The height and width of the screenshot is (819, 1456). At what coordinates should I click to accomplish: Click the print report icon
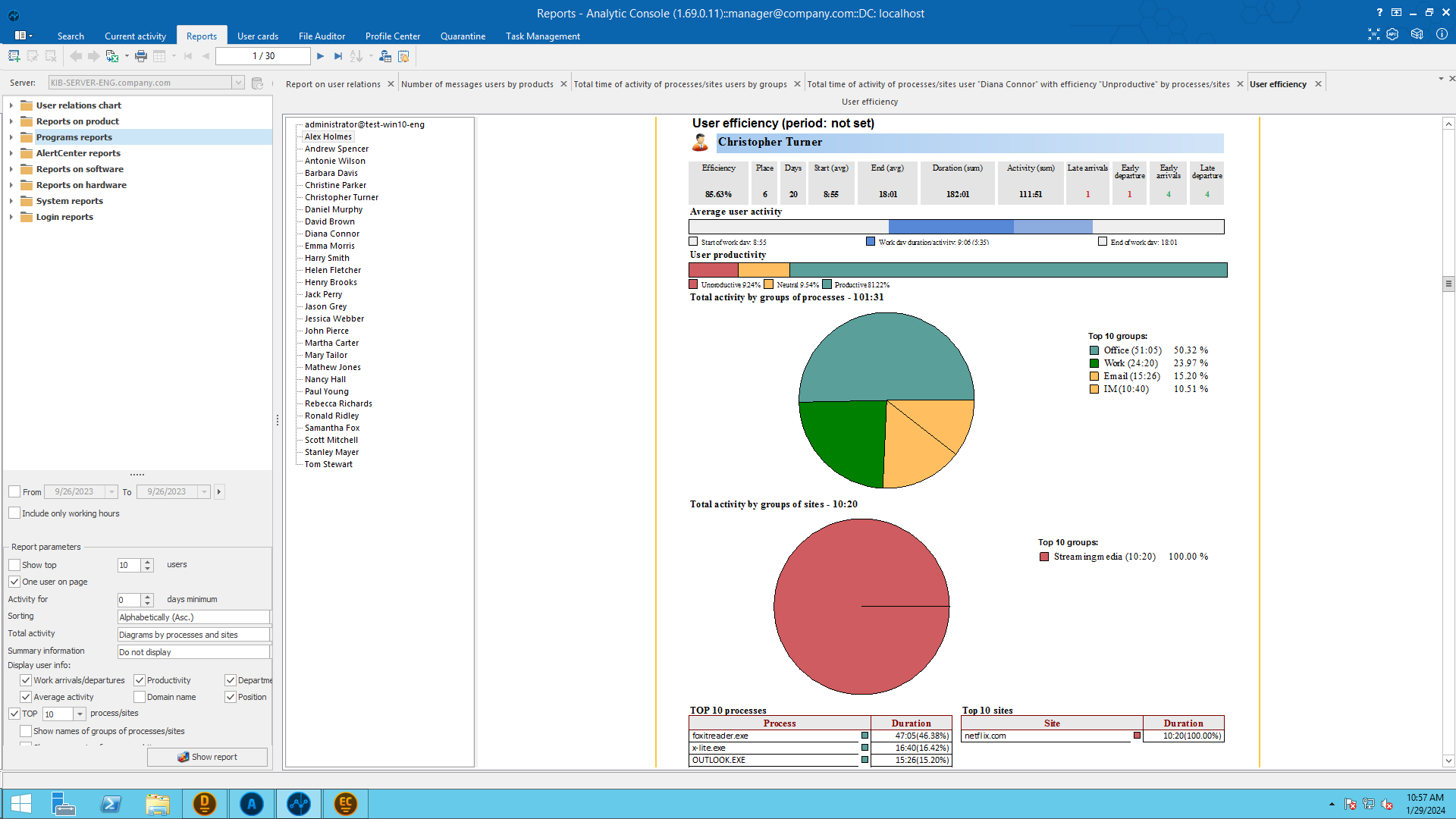pos(141,56)
